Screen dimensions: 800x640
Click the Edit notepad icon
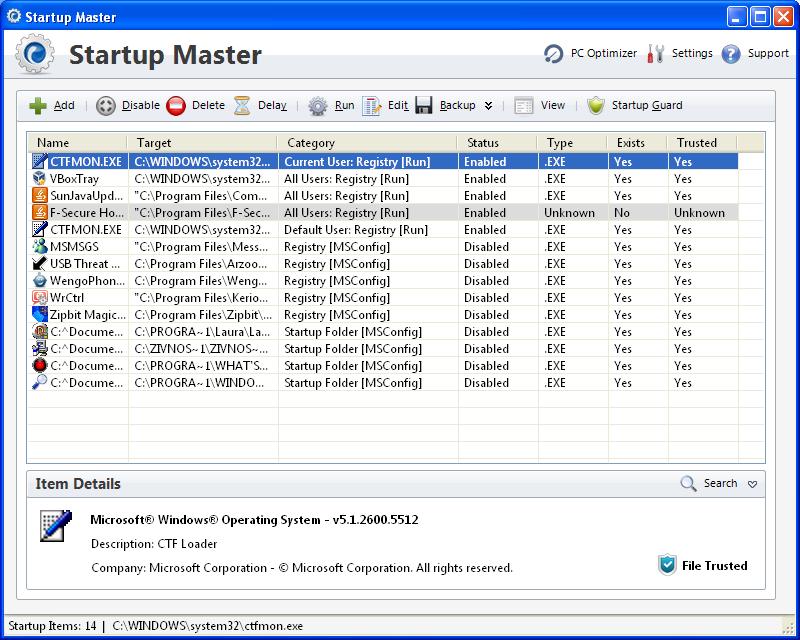372,106
